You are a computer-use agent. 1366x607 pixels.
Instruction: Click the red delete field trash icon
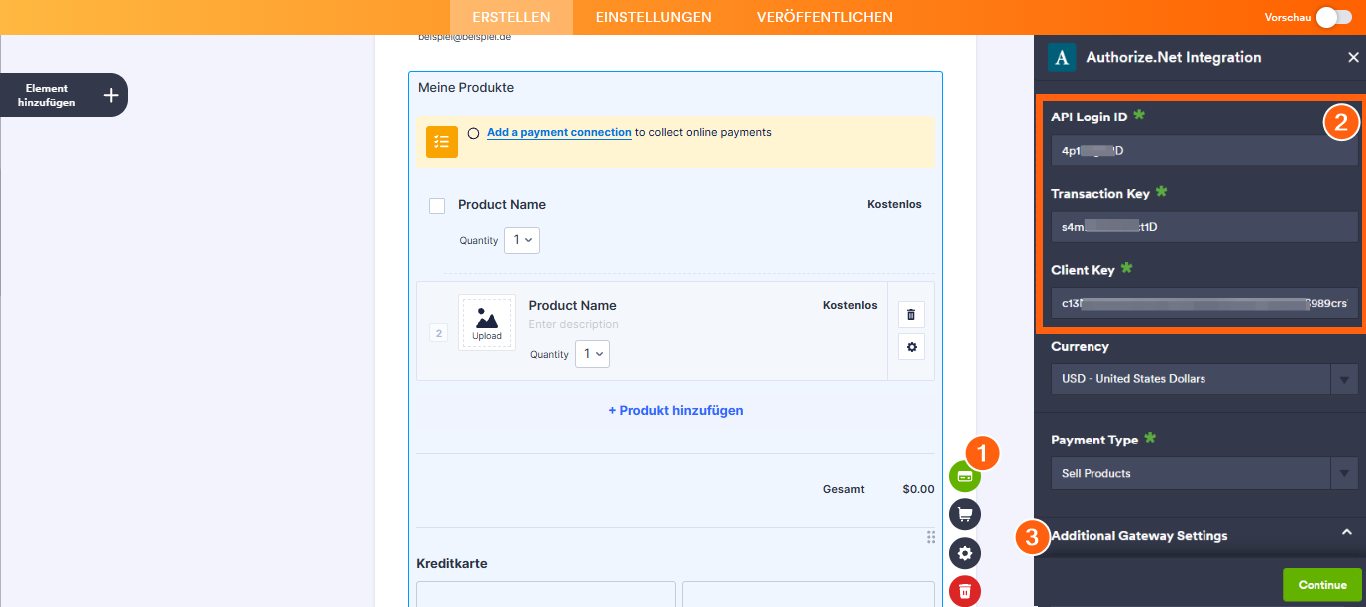965,591
